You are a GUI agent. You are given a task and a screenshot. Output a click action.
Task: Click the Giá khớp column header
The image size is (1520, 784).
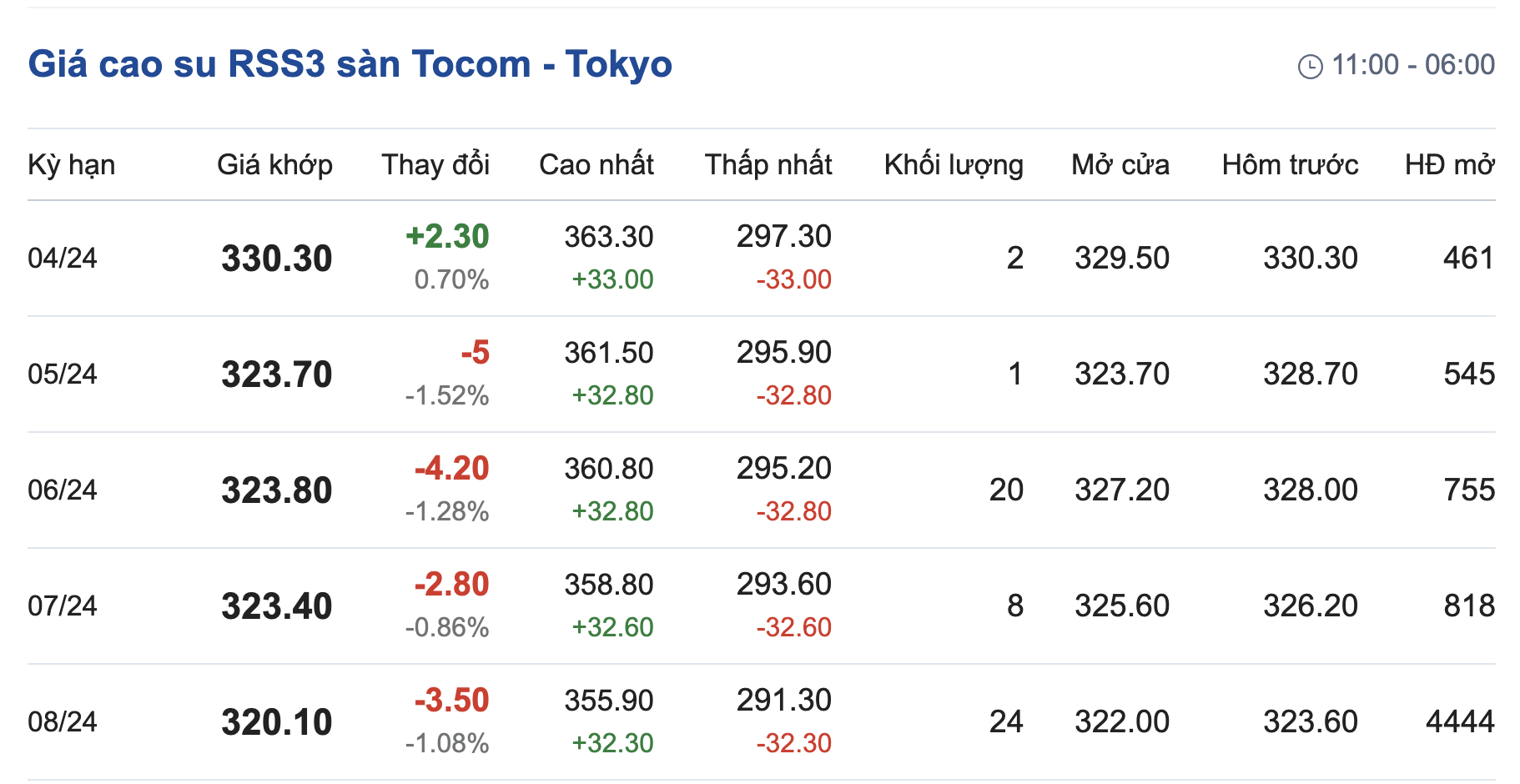(x=274, y=165)
